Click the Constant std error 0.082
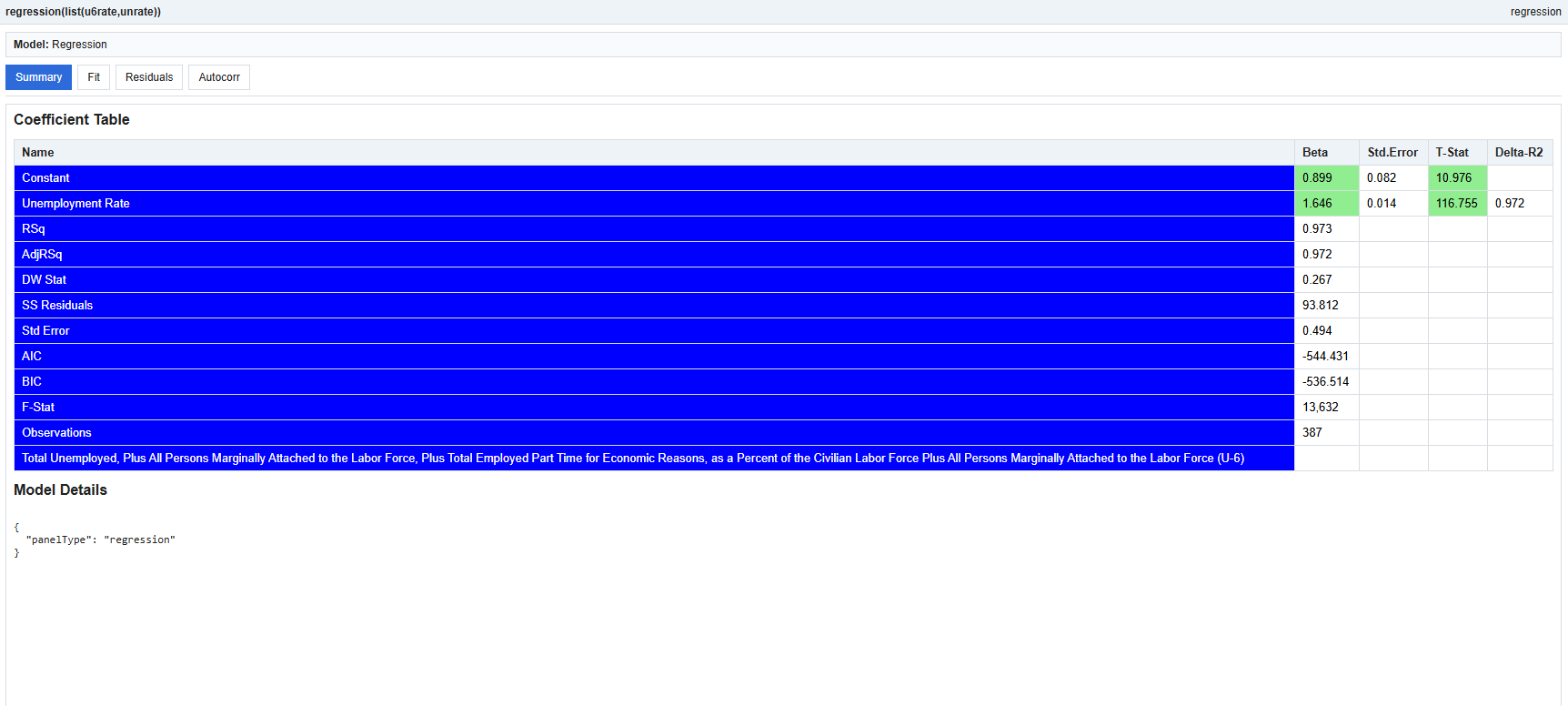Screen dimensions: 1568x706 tap(1392, 178)
